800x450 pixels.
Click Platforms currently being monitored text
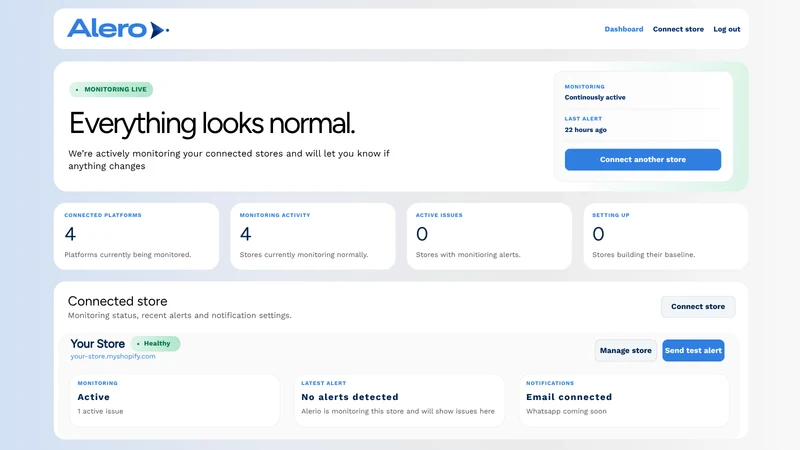click(128, 255)
